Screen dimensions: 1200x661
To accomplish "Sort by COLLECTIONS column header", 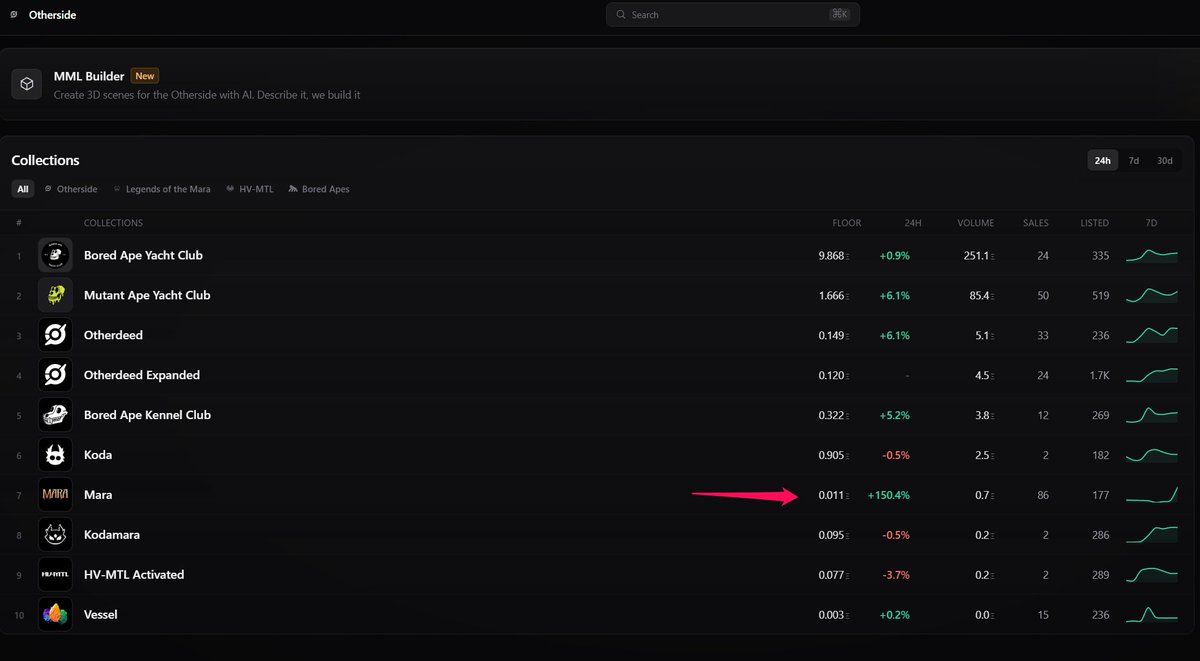I will [x=113, y=223].
